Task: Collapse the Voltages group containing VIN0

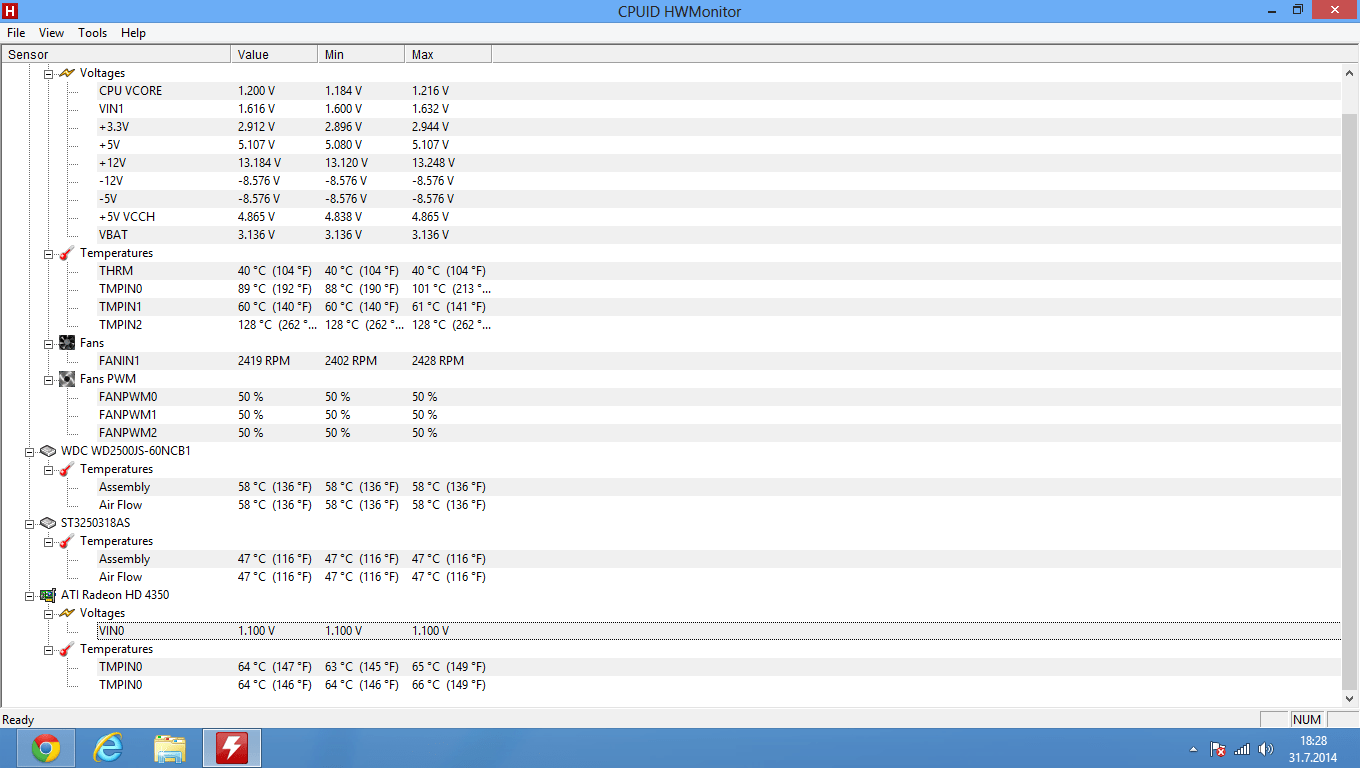Action: pos(48,613)
